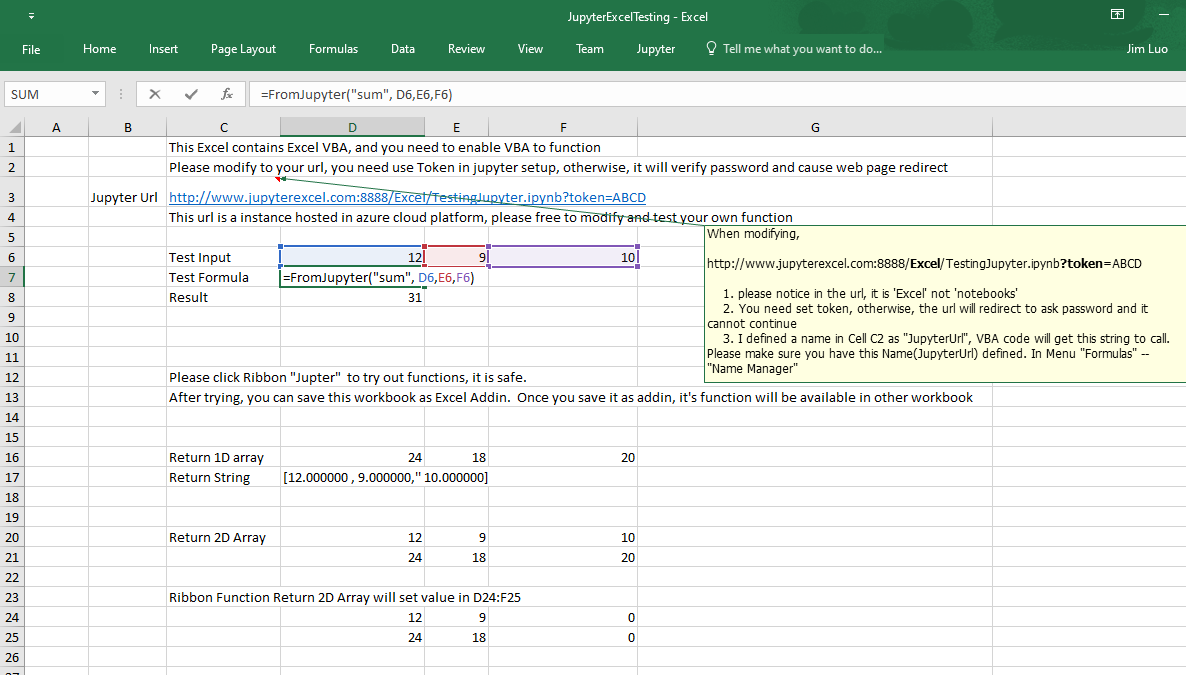Viewport: 1186px width, 675px height.
Task: Open the File menu
Action: tap(31, 49)
